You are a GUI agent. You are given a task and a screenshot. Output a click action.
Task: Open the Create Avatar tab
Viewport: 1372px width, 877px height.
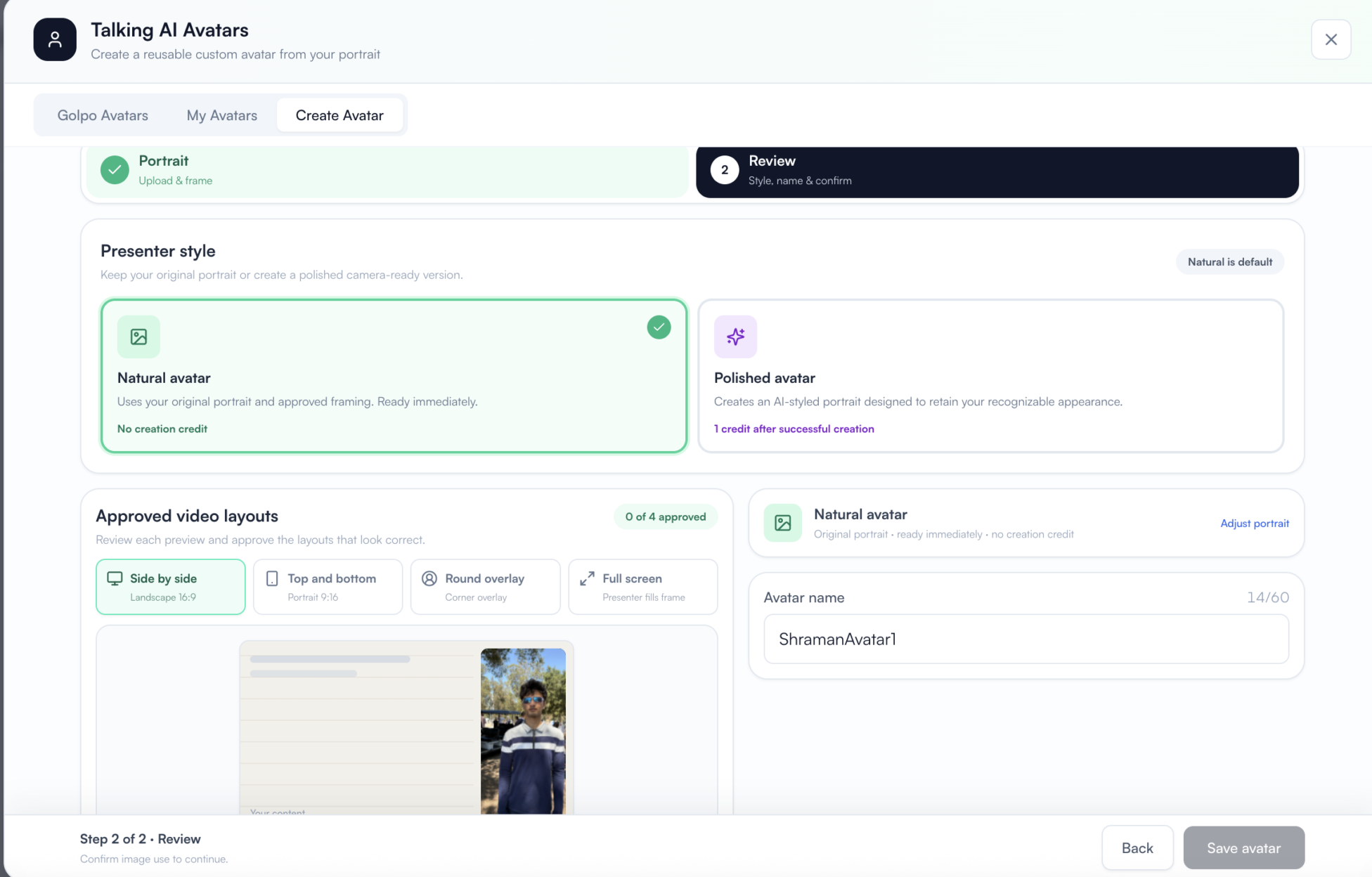tap(339, 115)
